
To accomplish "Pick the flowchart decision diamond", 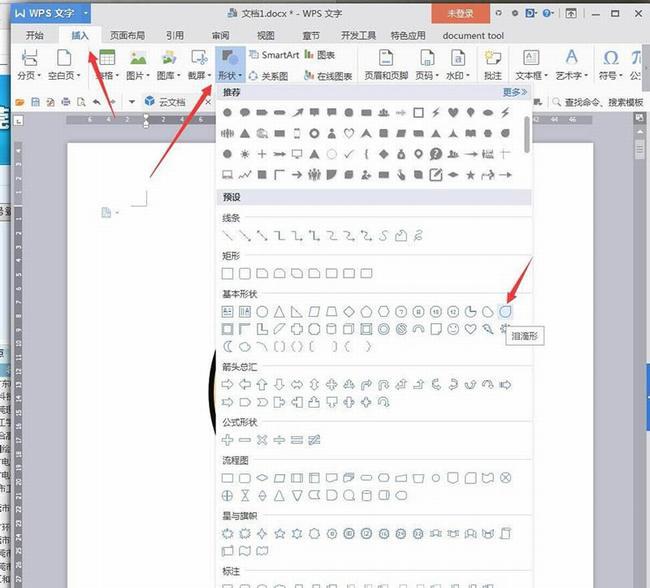I will coord(262,478).
